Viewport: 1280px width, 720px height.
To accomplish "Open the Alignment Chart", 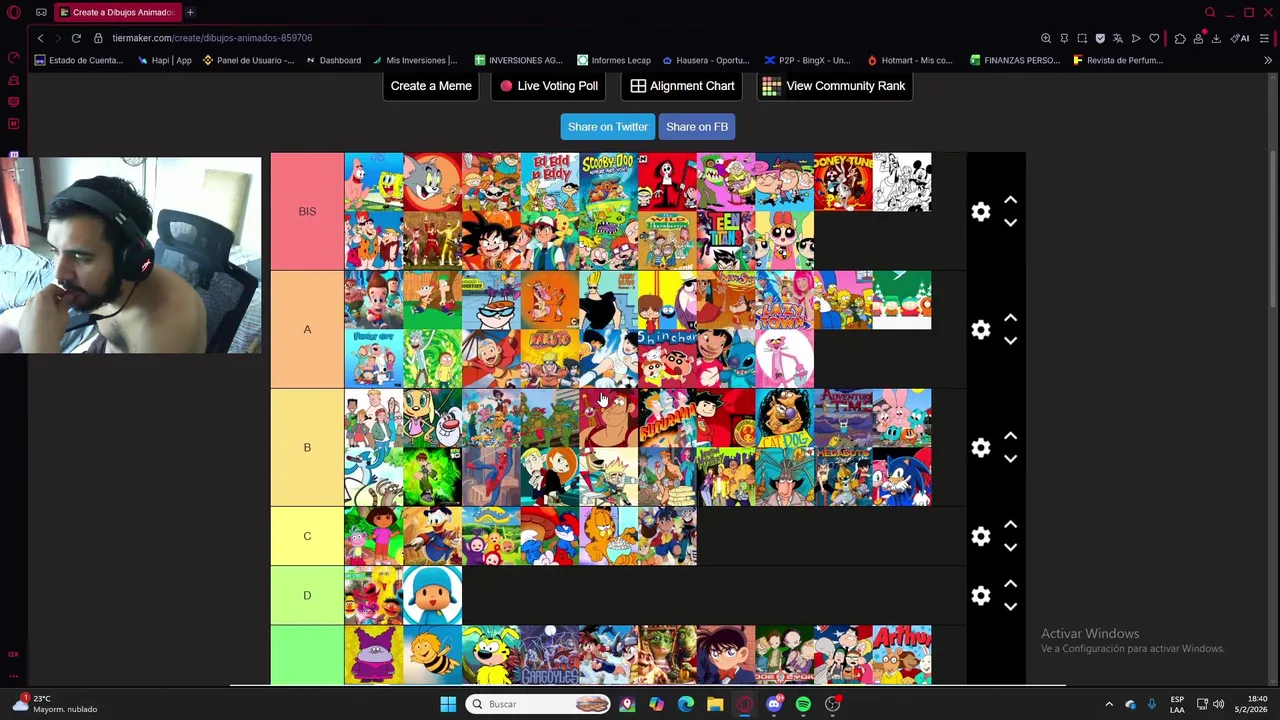I will (x=682, y=86).
